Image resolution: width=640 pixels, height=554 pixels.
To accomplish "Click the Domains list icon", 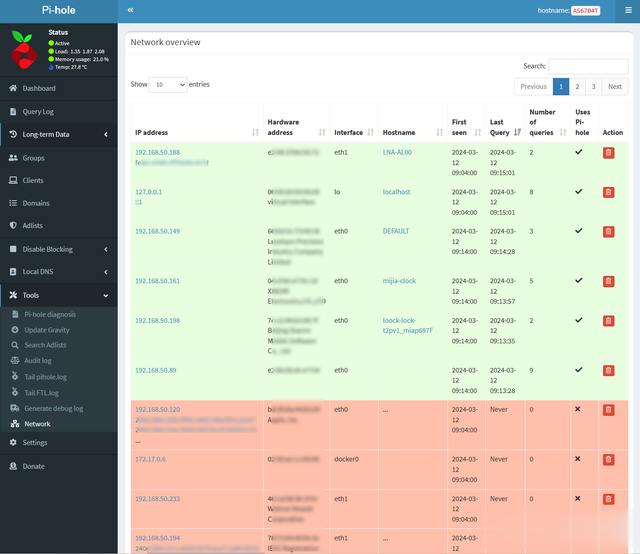I will 13,203.
